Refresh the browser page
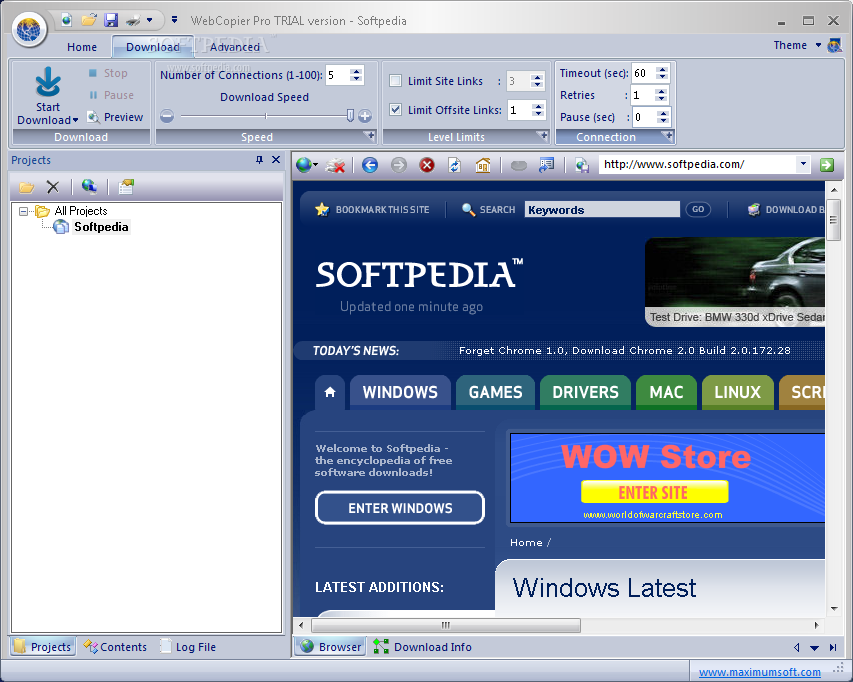 click(455, 165)
